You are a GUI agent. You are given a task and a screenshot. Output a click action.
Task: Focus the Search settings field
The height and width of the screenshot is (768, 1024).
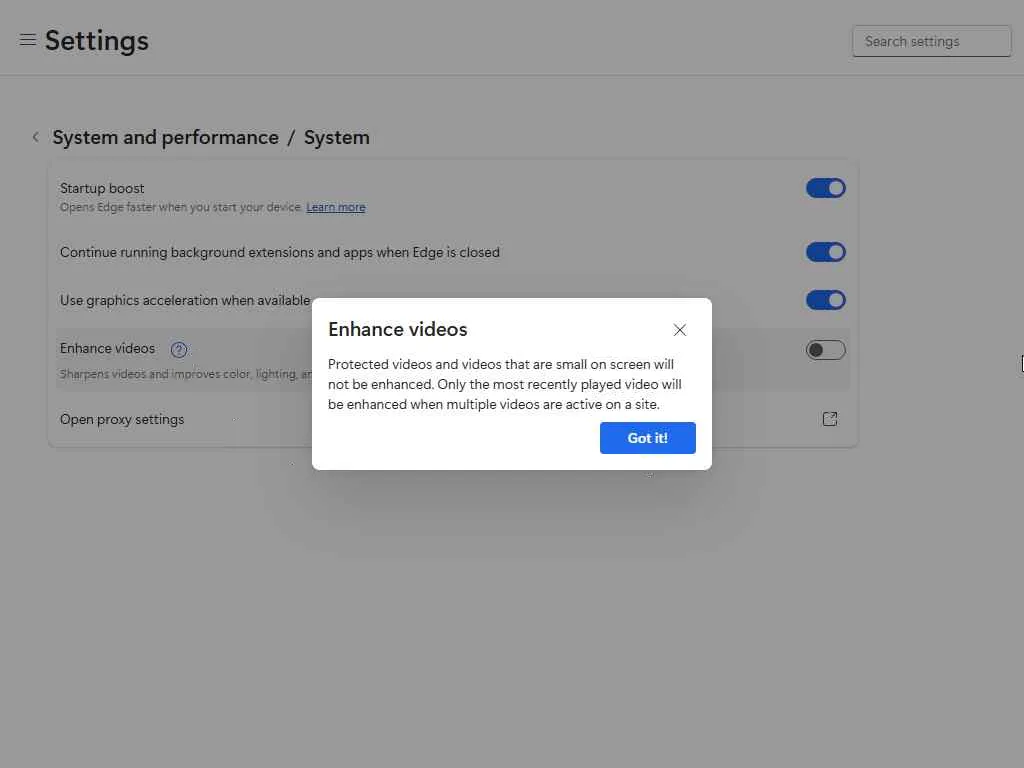click(x=931, y=41)
